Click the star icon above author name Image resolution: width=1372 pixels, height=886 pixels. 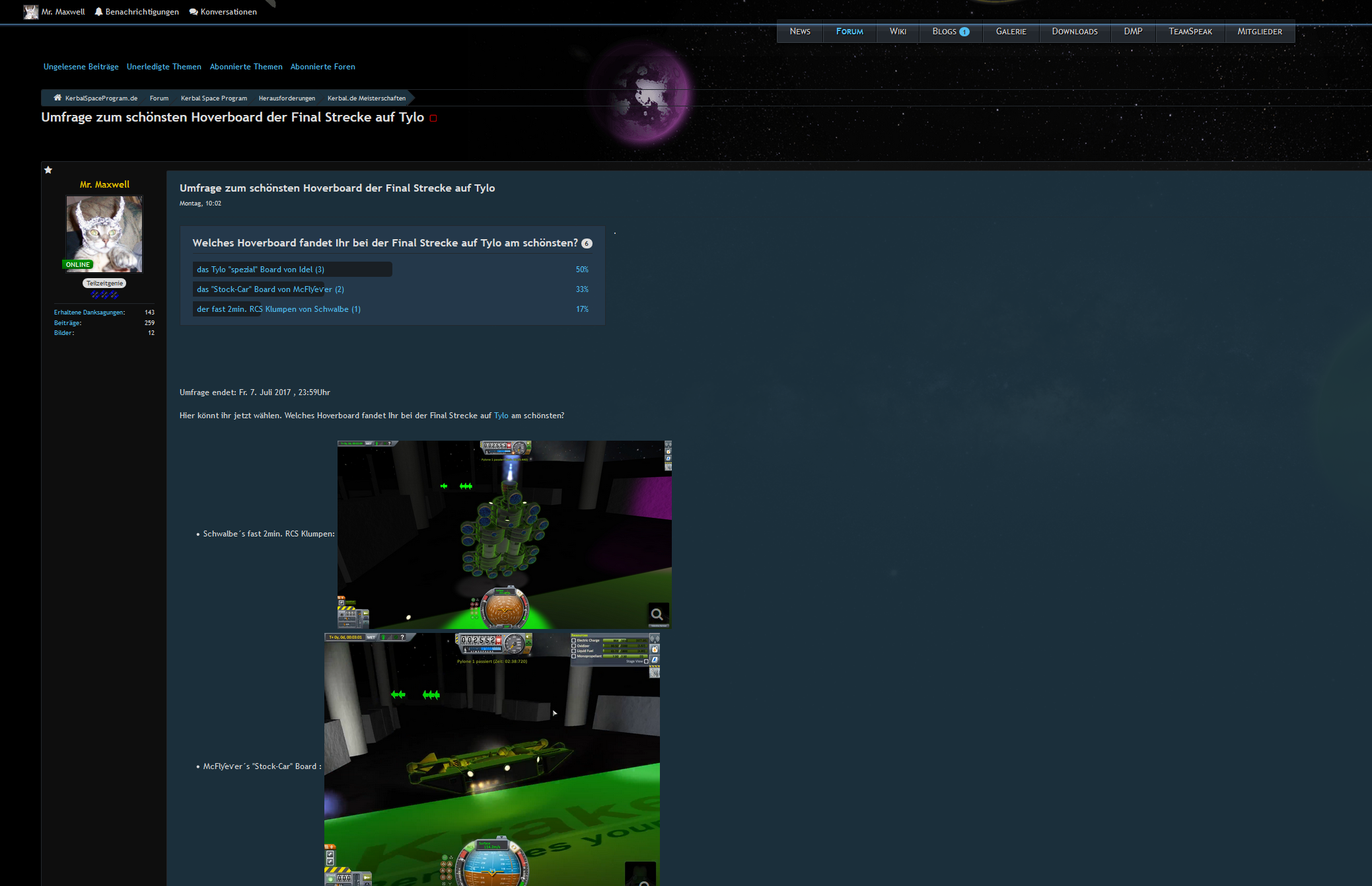(x=48, y=170)
